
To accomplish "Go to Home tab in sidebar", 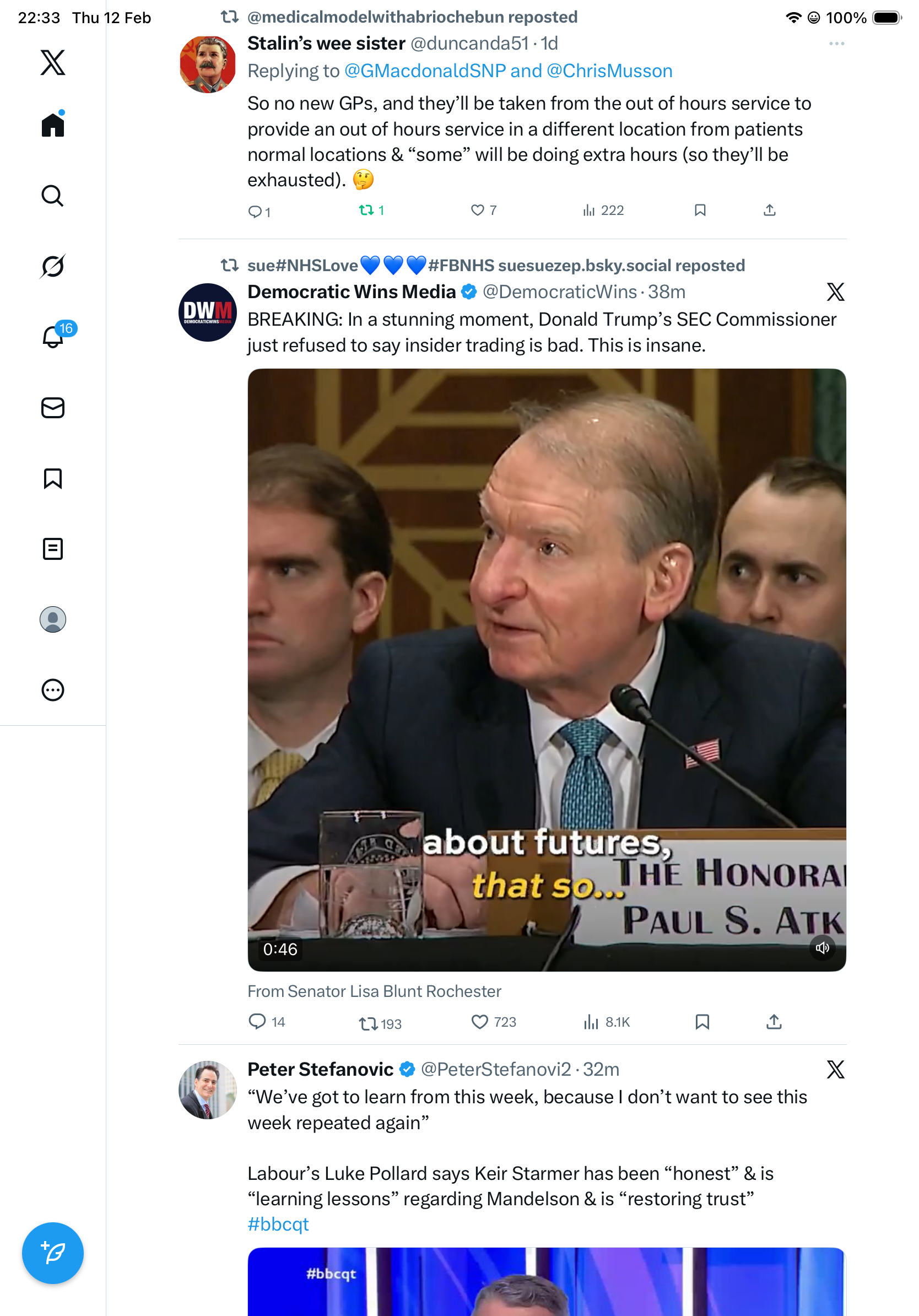I will pos(53,125).
